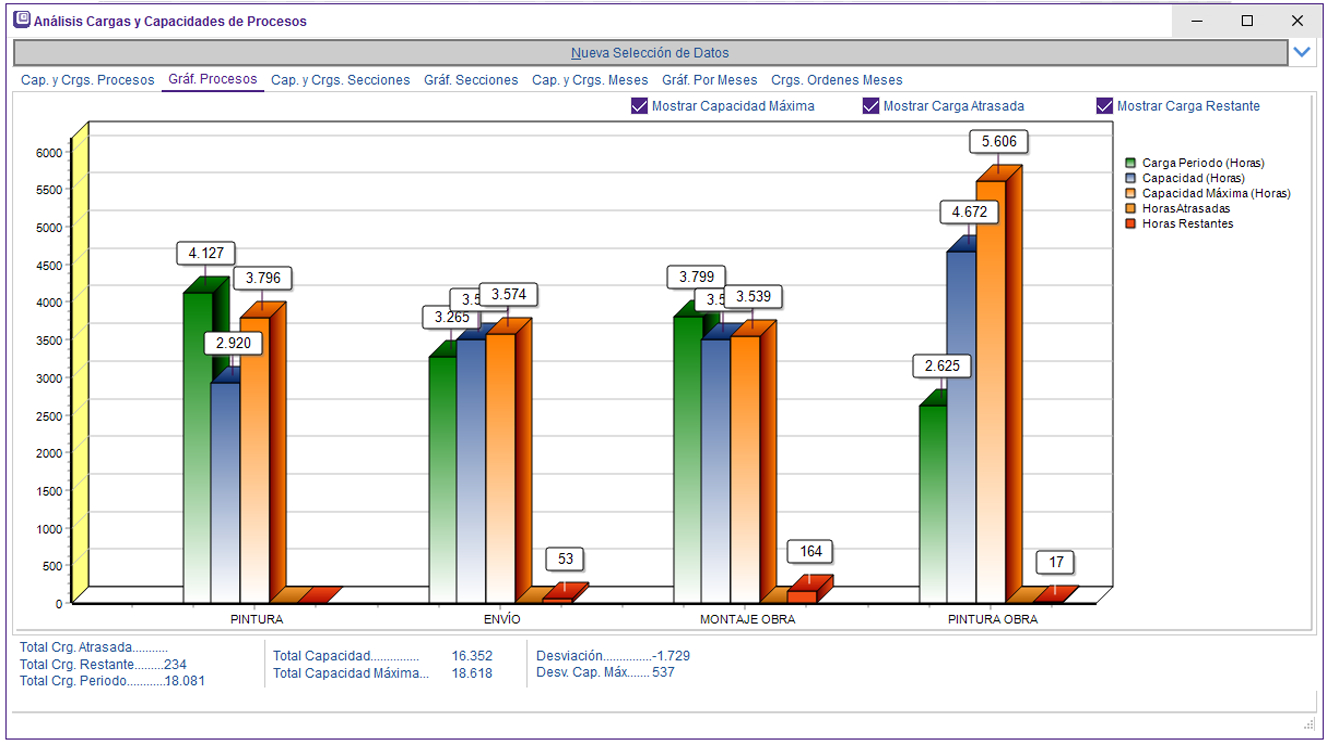Go to the Gráf. Por Meses tab

click(709, 80)
